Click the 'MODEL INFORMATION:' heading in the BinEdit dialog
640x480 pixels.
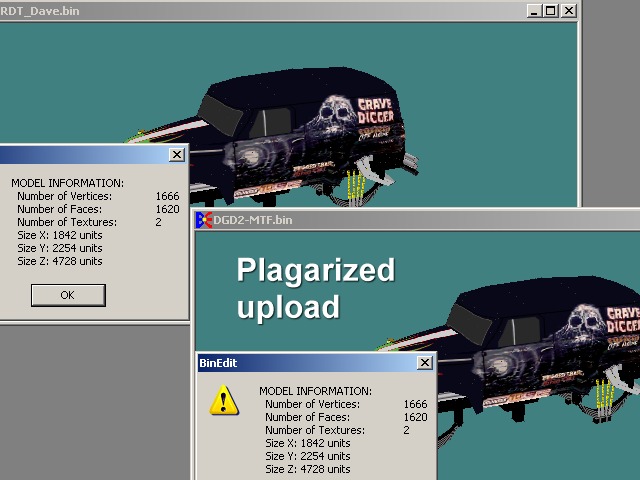click(x=316, y=391)
